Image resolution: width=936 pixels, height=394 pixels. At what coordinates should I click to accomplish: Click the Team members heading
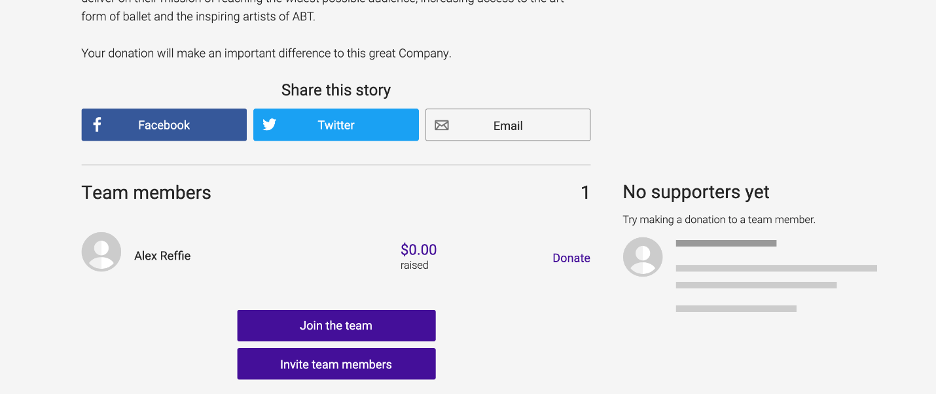[x=146, y=193]
